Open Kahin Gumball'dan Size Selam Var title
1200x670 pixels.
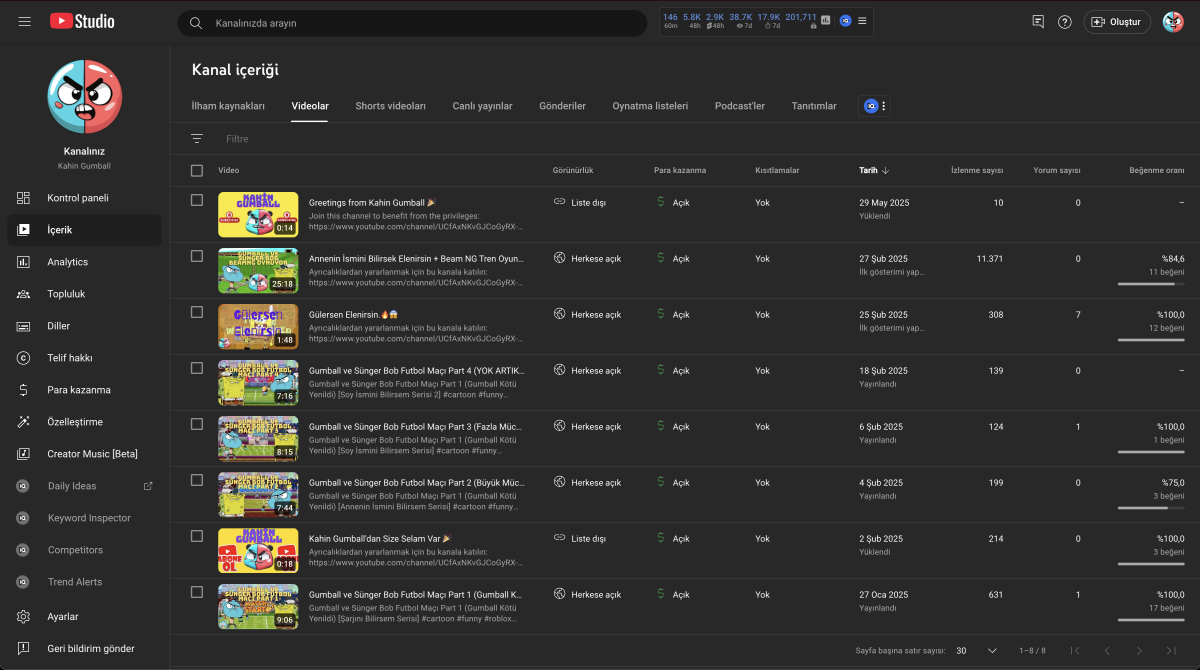(x=380, y=539)
